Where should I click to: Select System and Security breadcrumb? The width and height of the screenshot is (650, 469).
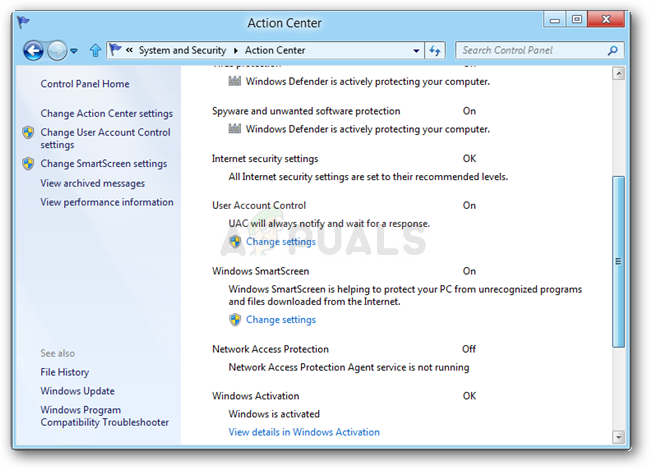pos(182,50)
